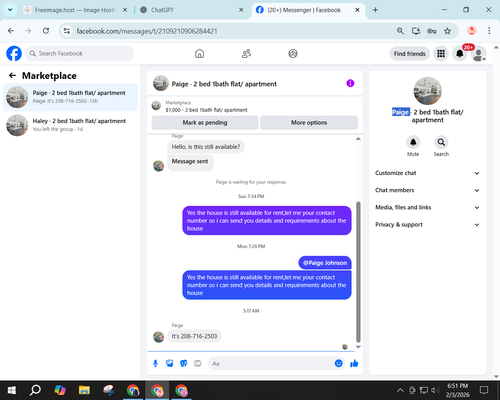Click the @Paige Johnson mention
Image resolution: width=500 pixels, height=400 pixels.
point(325,263)
